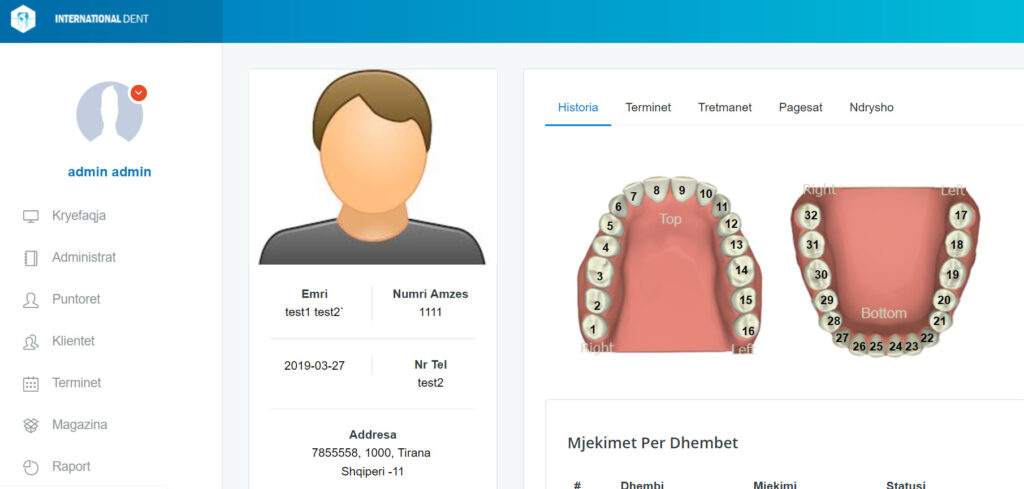Click the Klientet users icon
This screenshot has height=489, width=1024.
[x=31, y=342]
